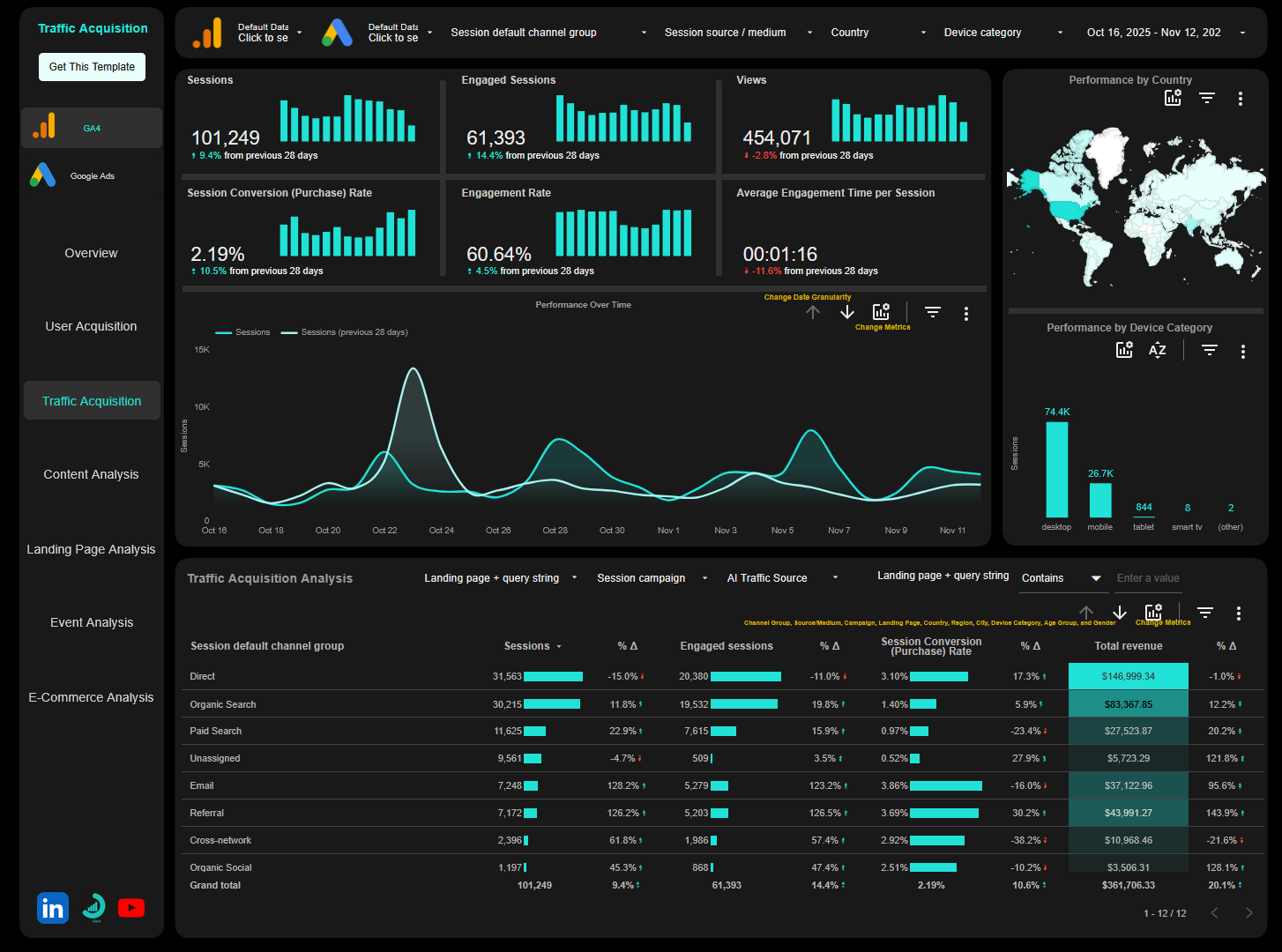The height and width of the screenshot is (952, 1282).
Task: Open three-dot menu on Performance by Device Category
Action: (1243, 351)
